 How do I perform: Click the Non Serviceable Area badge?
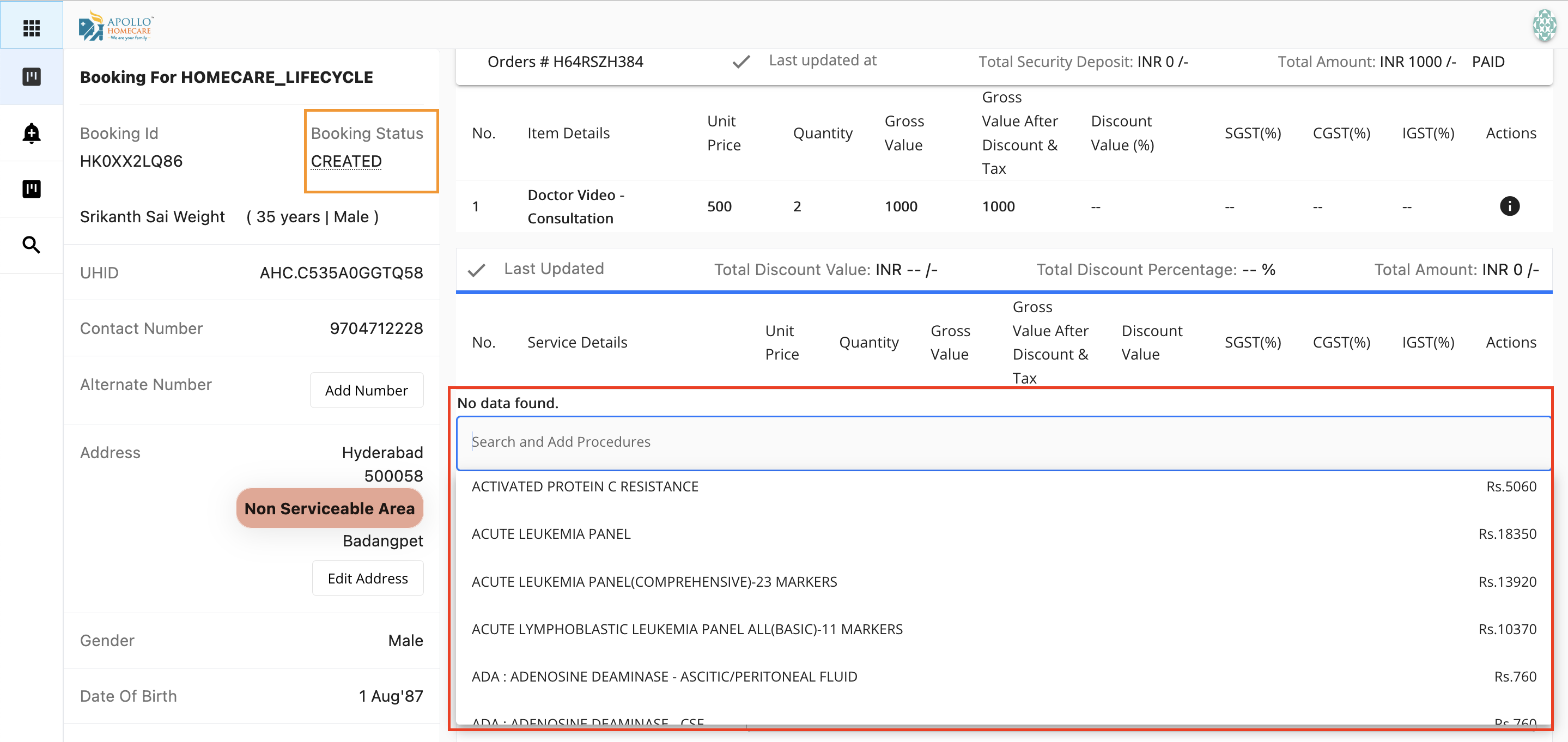[x=329, y=508]
